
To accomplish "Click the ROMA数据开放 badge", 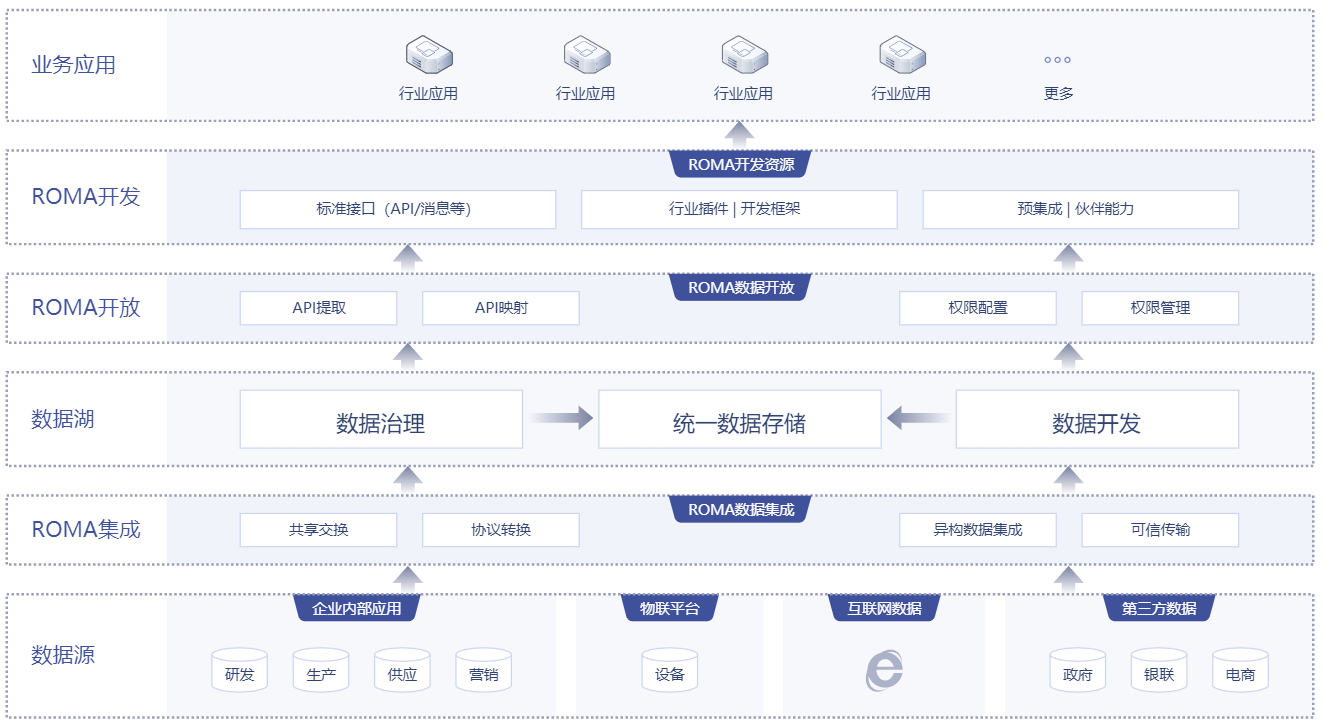I will pos(741,288).
